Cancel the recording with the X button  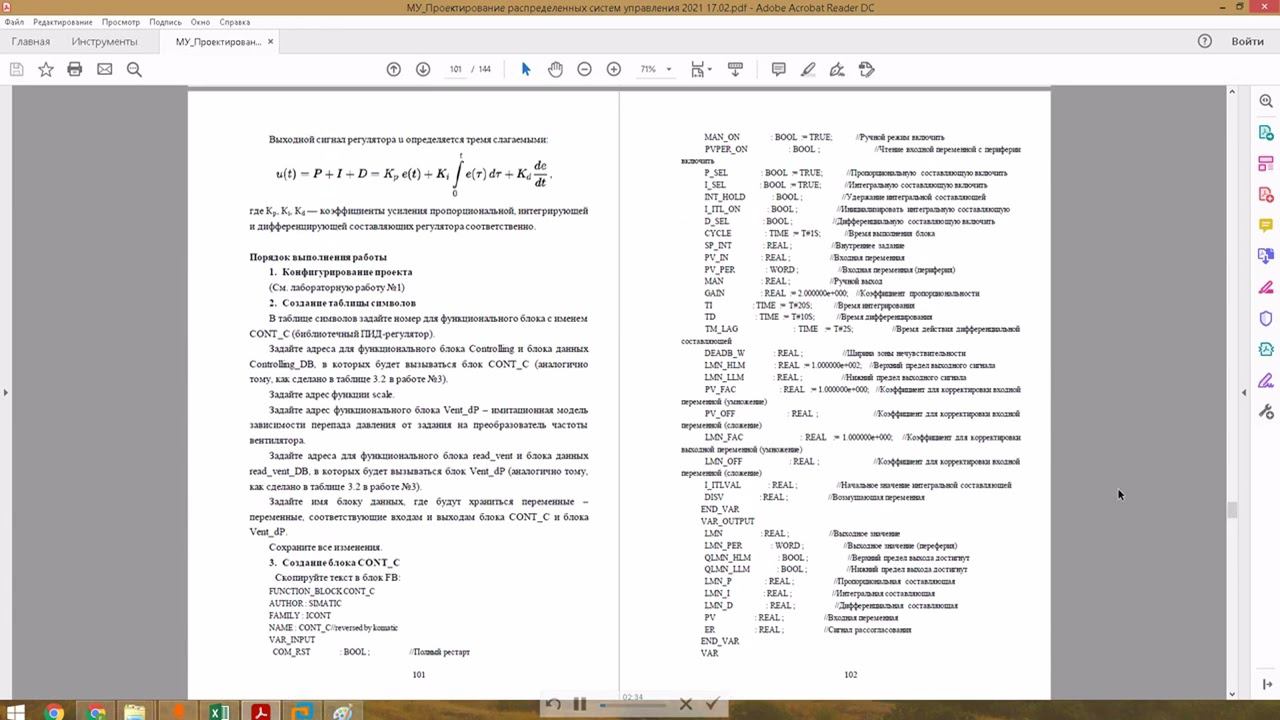coord(686,705)
